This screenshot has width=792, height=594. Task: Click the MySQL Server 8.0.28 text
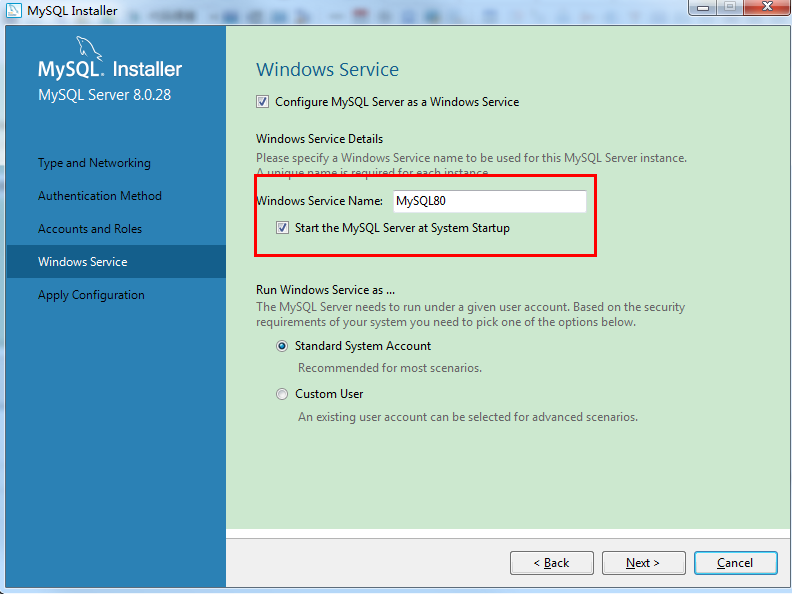coord(105,95)
